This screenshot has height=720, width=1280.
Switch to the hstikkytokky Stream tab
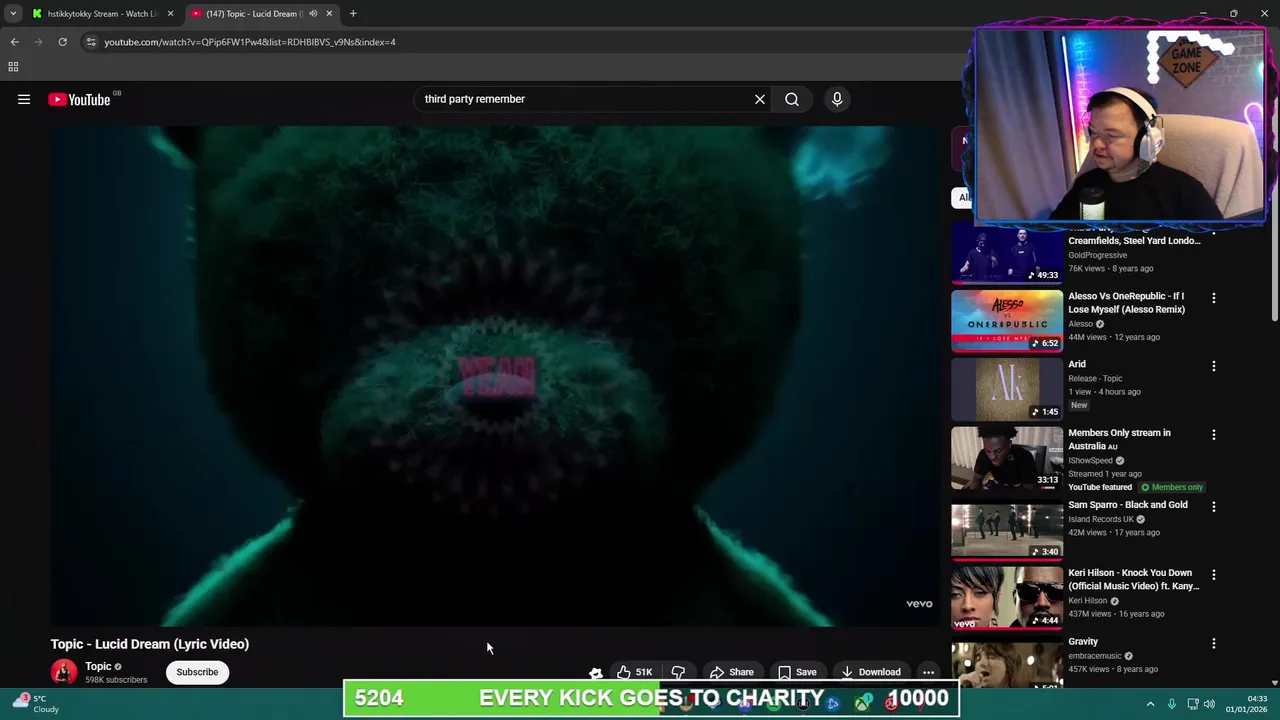tap(102, 14)
